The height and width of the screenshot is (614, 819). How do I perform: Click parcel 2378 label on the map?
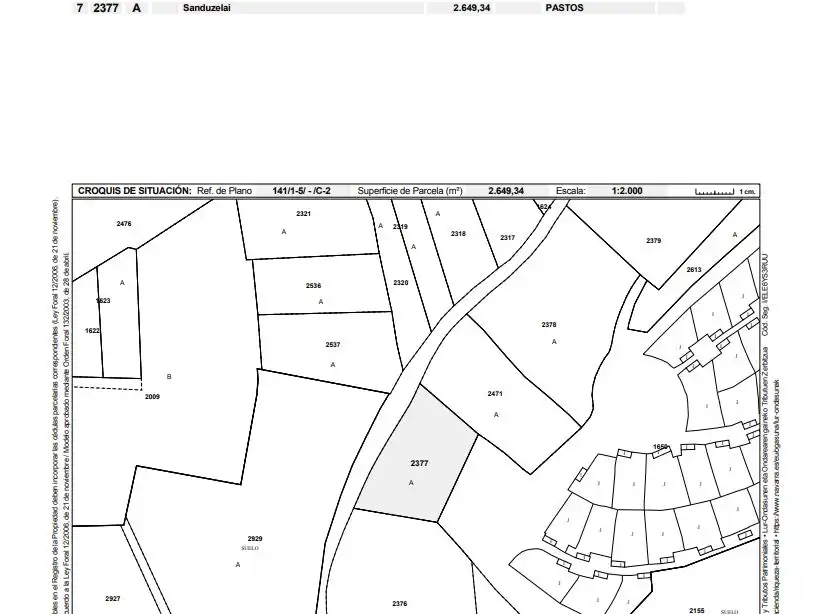(549, 325)
